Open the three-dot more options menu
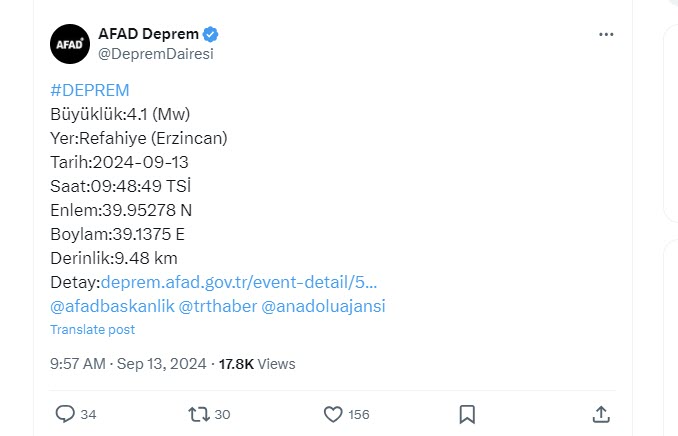Screen dimensions: 678x436 [606, 34]
